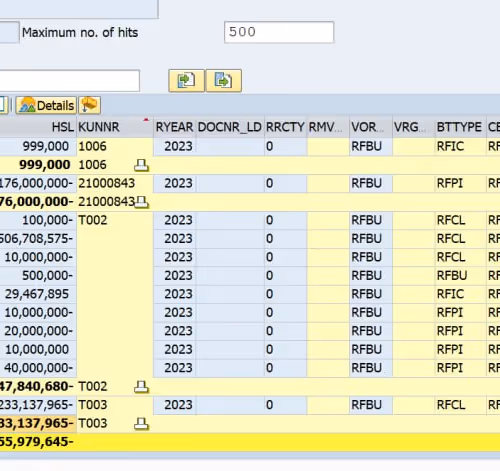Viewport: 500px width, 471px height.
Task: Select the RYEAR column header
Action: pyautogui.click(x=175, y=127)
